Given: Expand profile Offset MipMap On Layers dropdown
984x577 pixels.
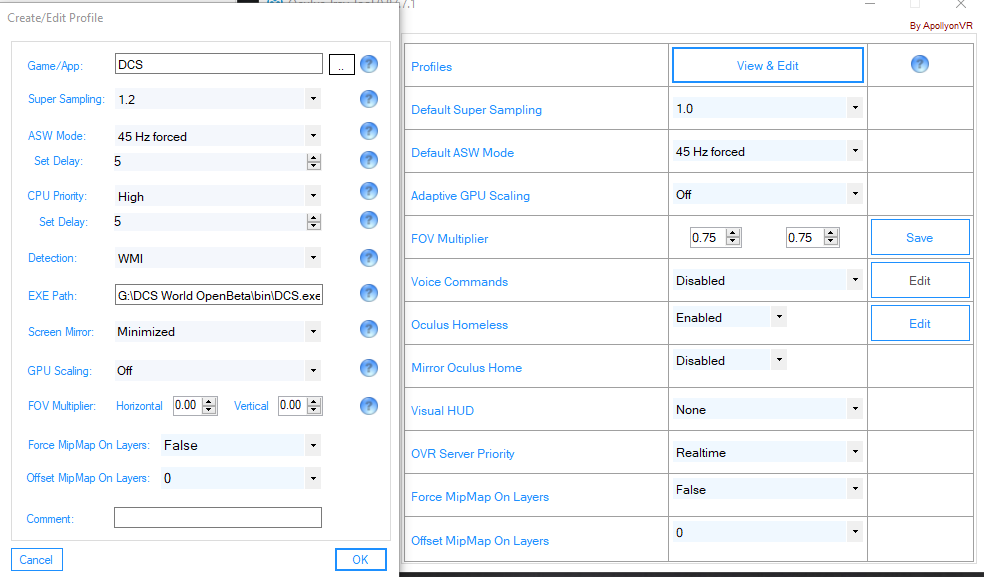Looking at the screenshot, I should [x=313, y=478].
